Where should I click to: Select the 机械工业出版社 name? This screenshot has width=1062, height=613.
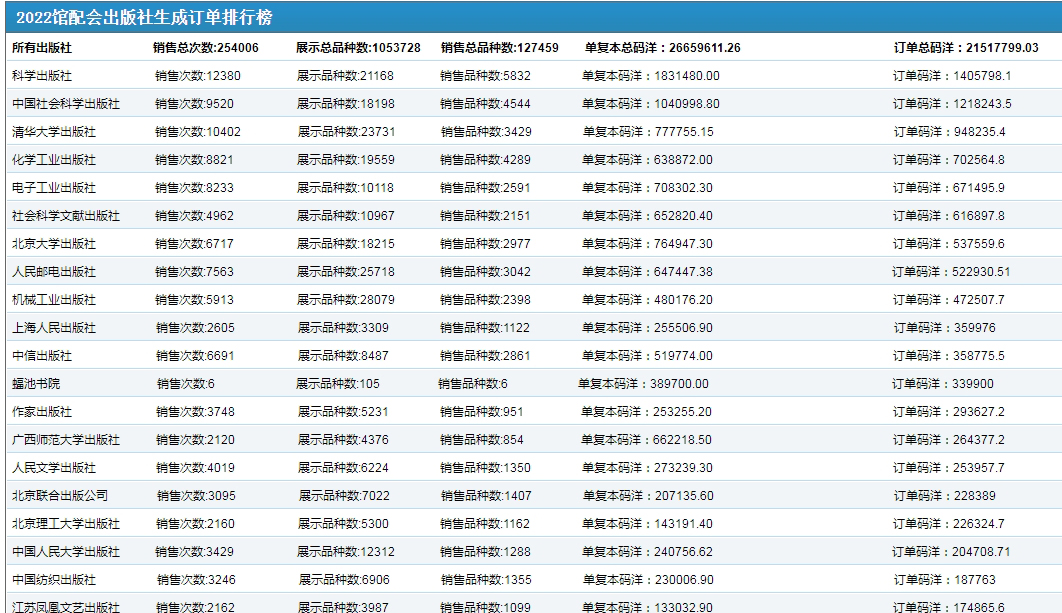[54, 300]
